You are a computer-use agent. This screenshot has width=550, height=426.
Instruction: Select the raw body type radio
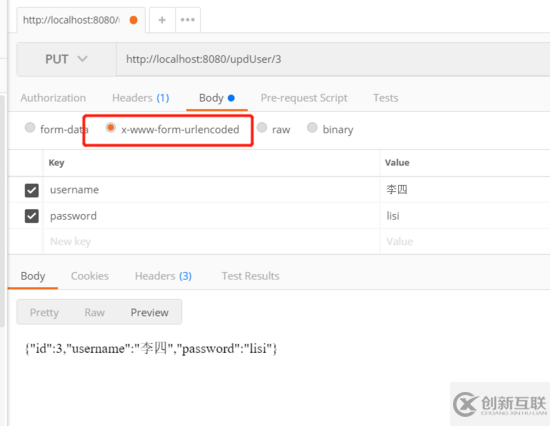(x=262, y=127)
